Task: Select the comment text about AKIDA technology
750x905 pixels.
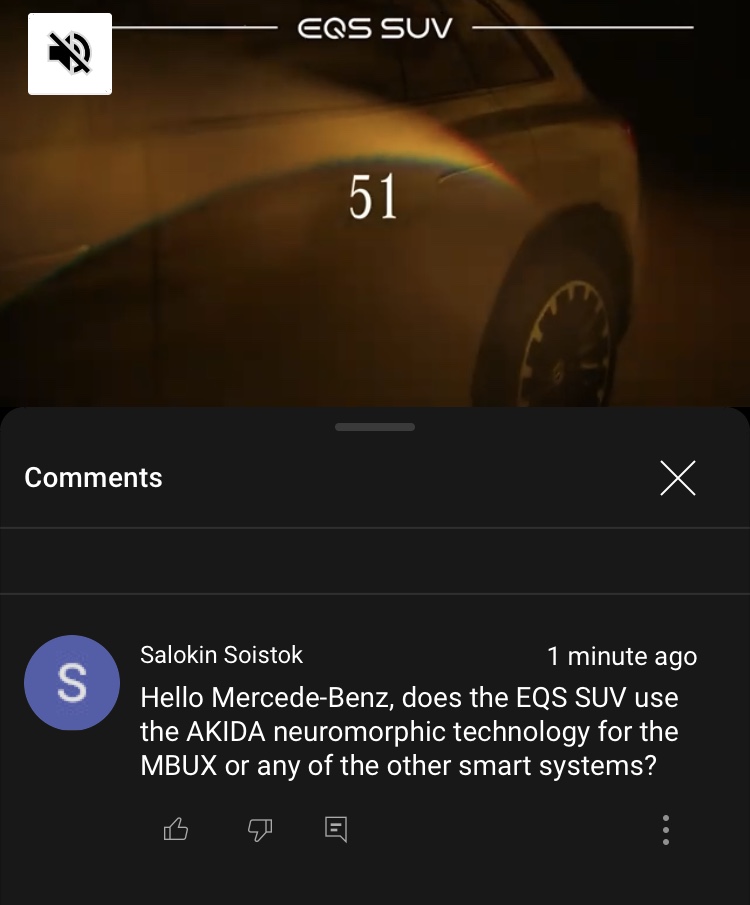Action: [x=409, y=732]
